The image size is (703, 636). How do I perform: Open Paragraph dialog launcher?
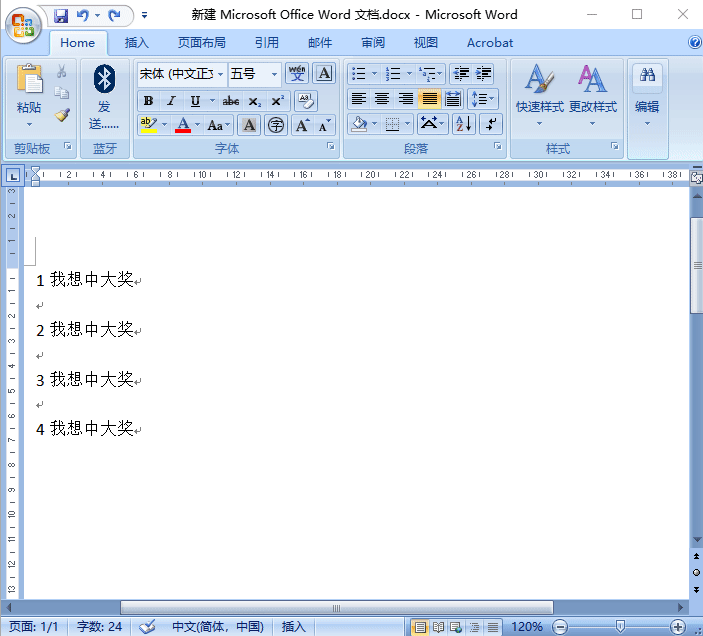[x=498, y=146]
